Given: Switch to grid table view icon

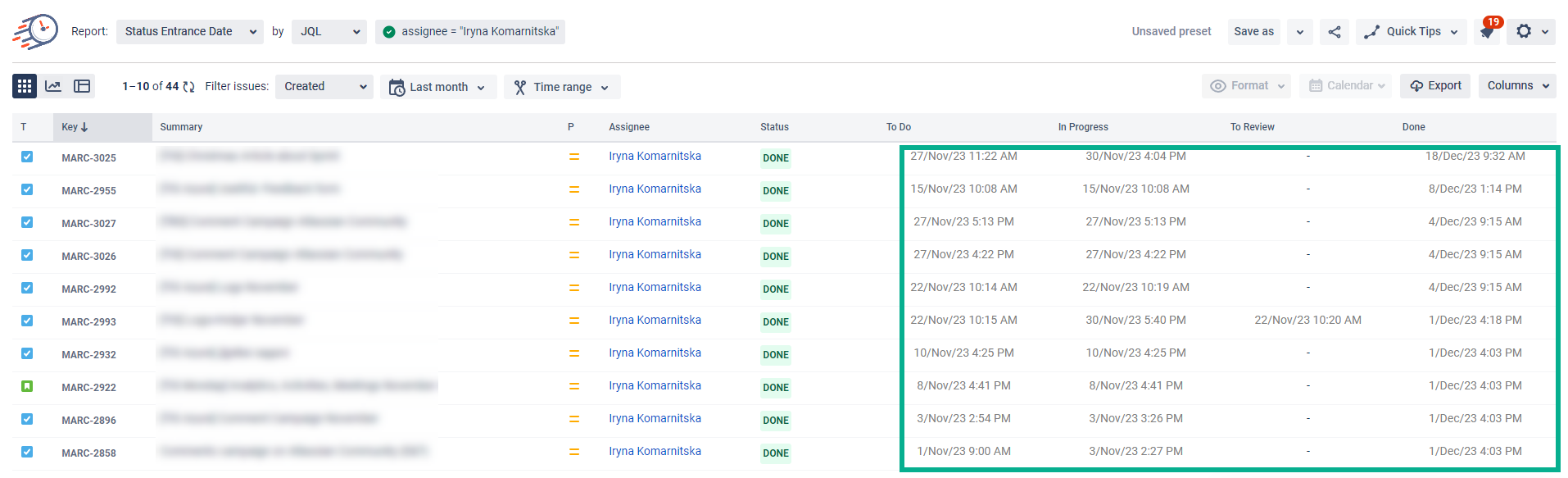Looking at the screenshot, I should coord(25,86).
